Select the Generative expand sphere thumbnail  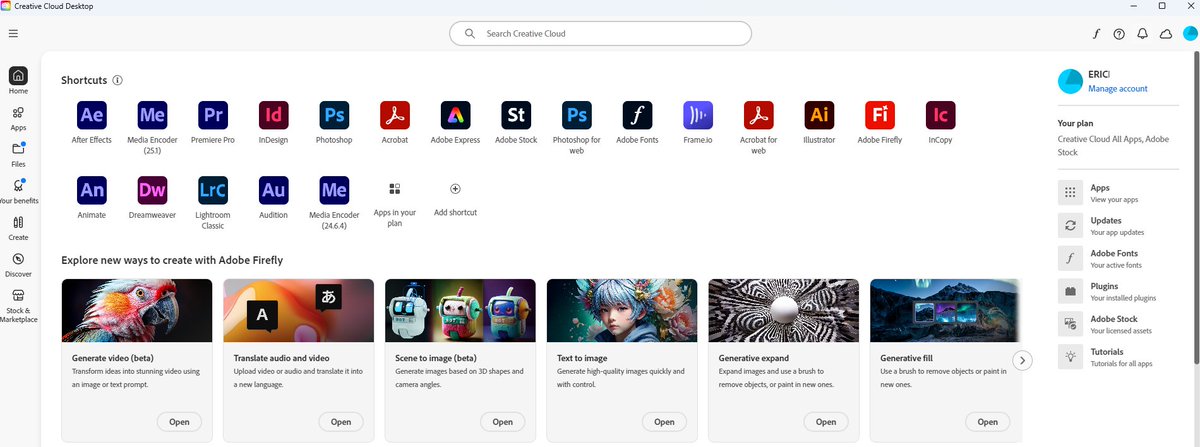784,311
